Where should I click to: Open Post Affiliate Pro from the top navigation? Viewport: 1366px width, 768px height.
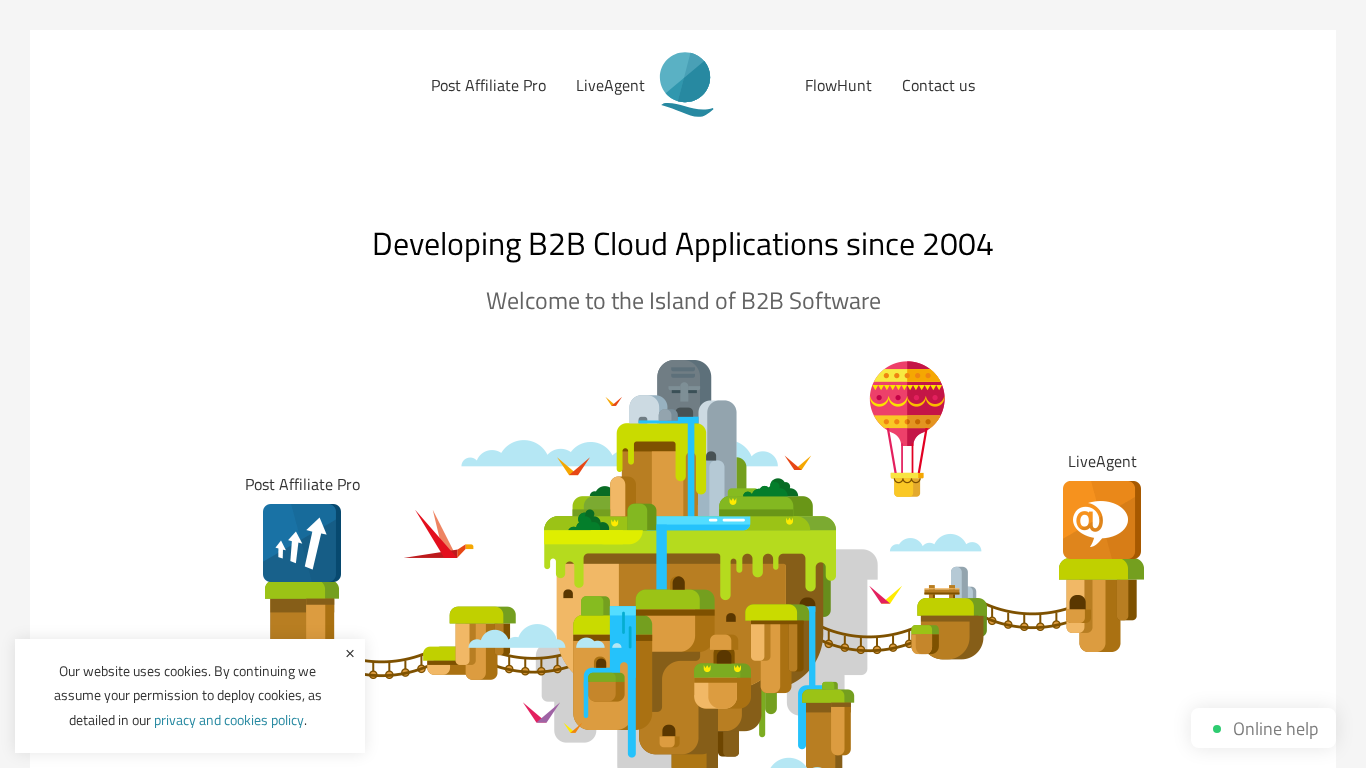(x=488, y=86)
